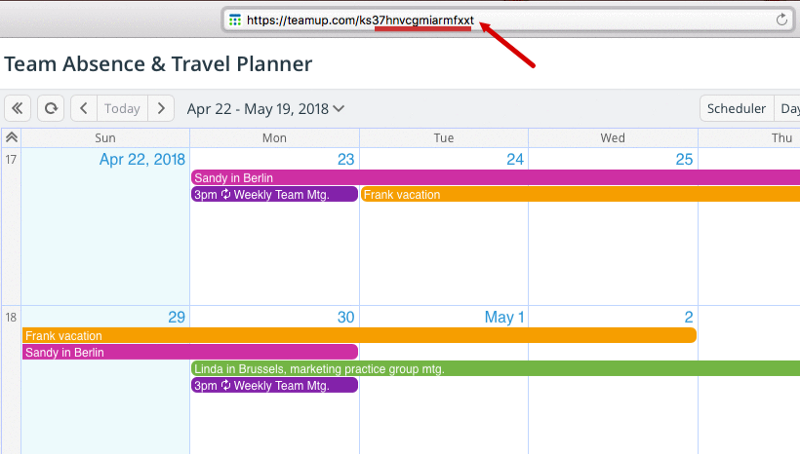Collapse calendar header with double up chevron
Screen dimensions: 800x454
point(11,137)
